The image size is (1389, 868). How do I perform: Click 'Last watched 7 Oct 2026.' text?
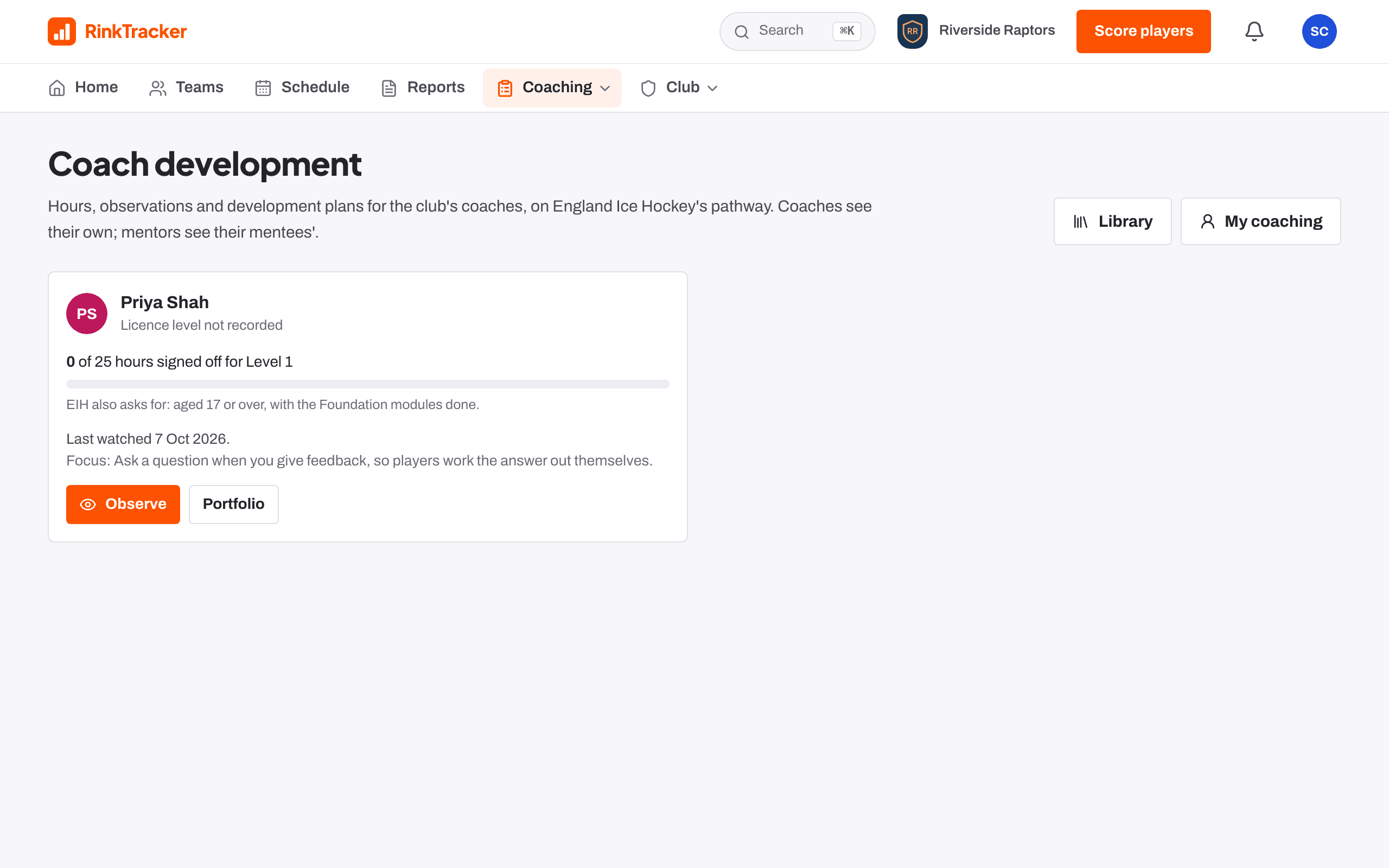pyautogui.click(x=148, y=439)
